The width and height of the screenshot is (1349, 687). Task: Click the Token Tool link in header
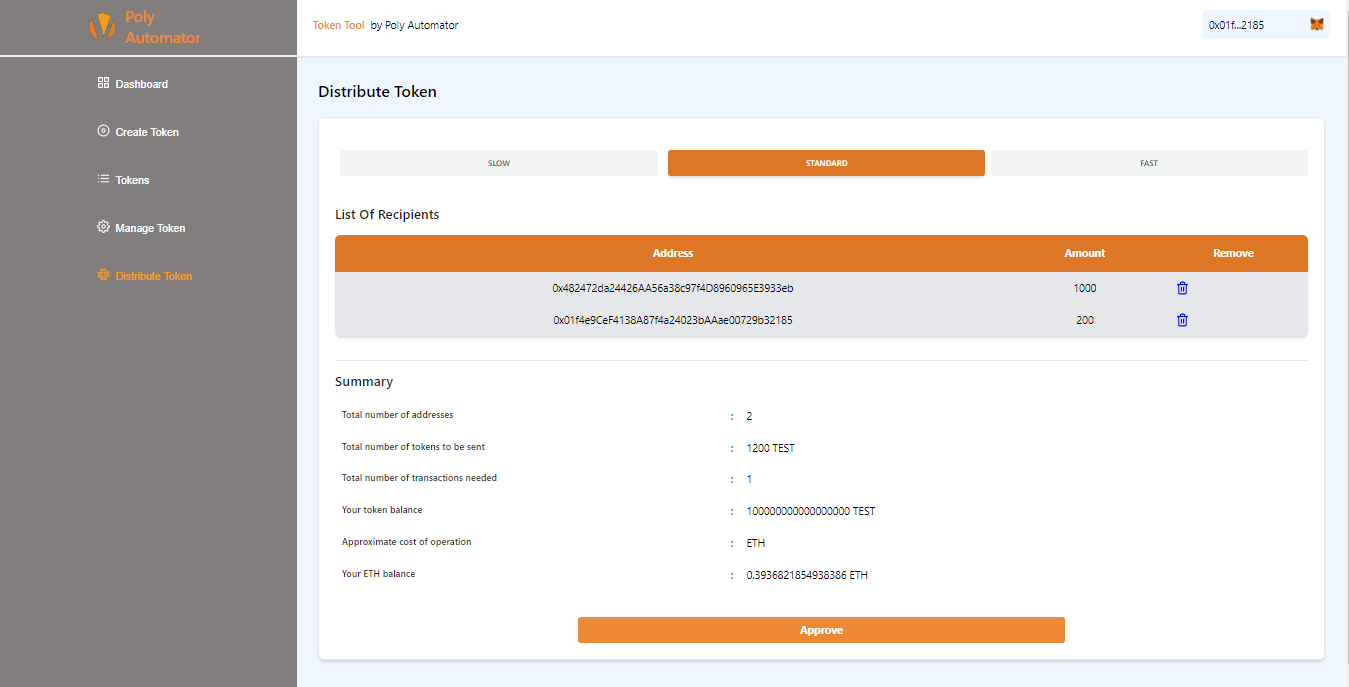338,25
